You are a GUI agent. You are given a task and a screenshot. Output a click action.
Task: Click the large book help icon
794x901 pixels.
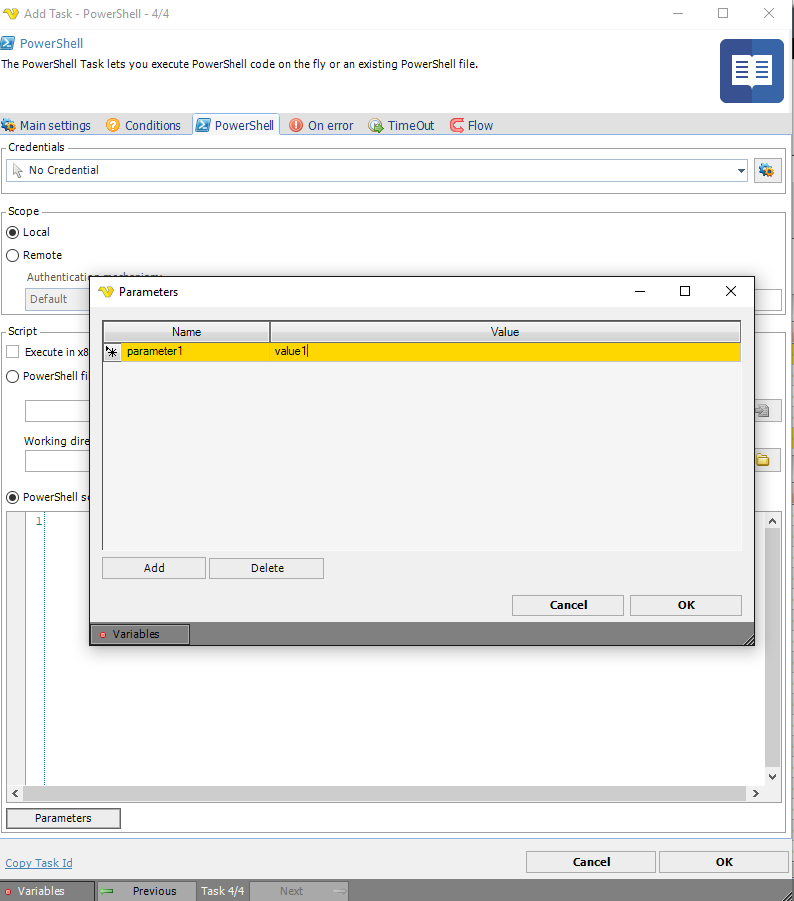(751, 71)
